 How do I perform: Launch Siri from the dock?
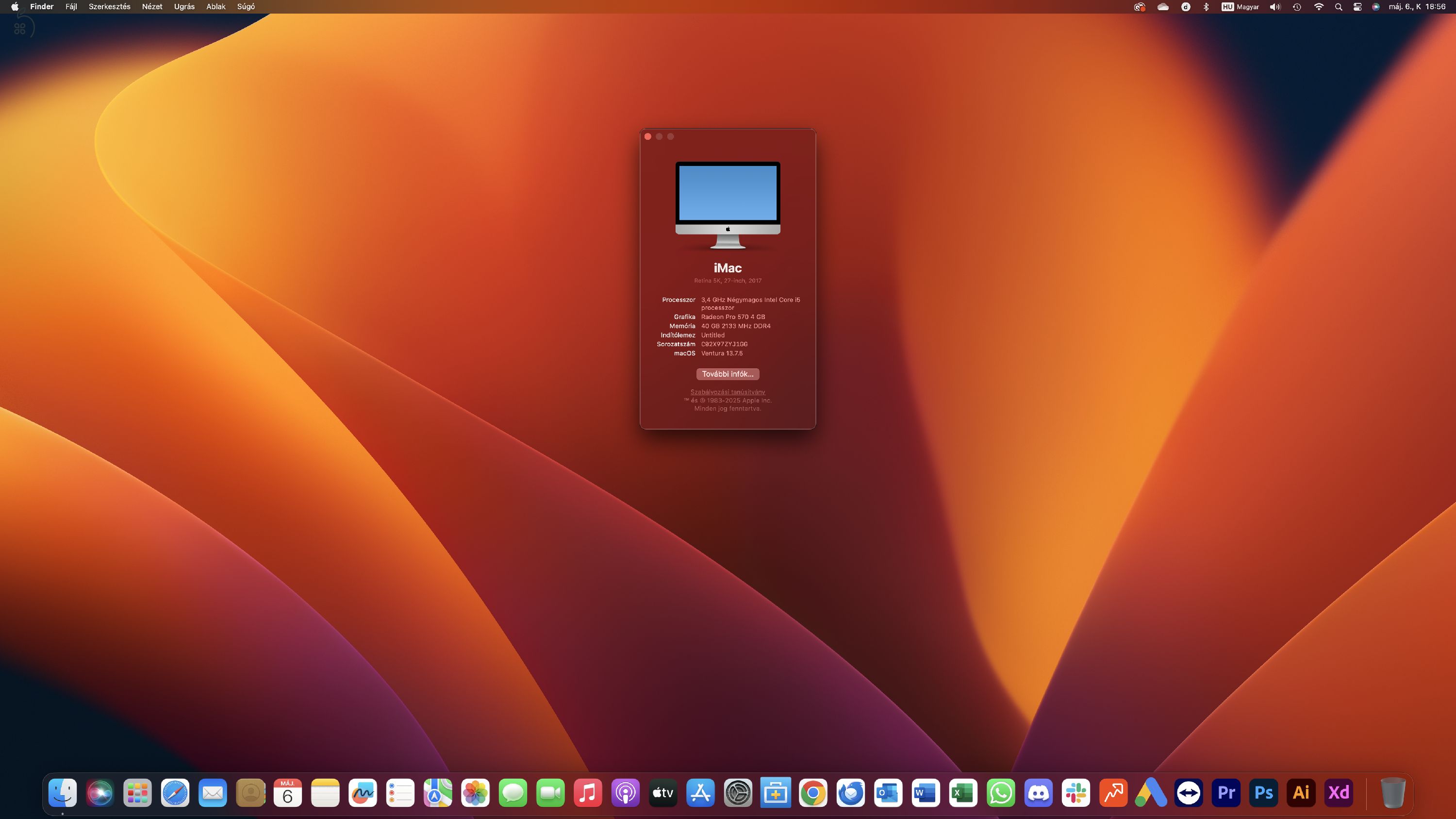100,792
